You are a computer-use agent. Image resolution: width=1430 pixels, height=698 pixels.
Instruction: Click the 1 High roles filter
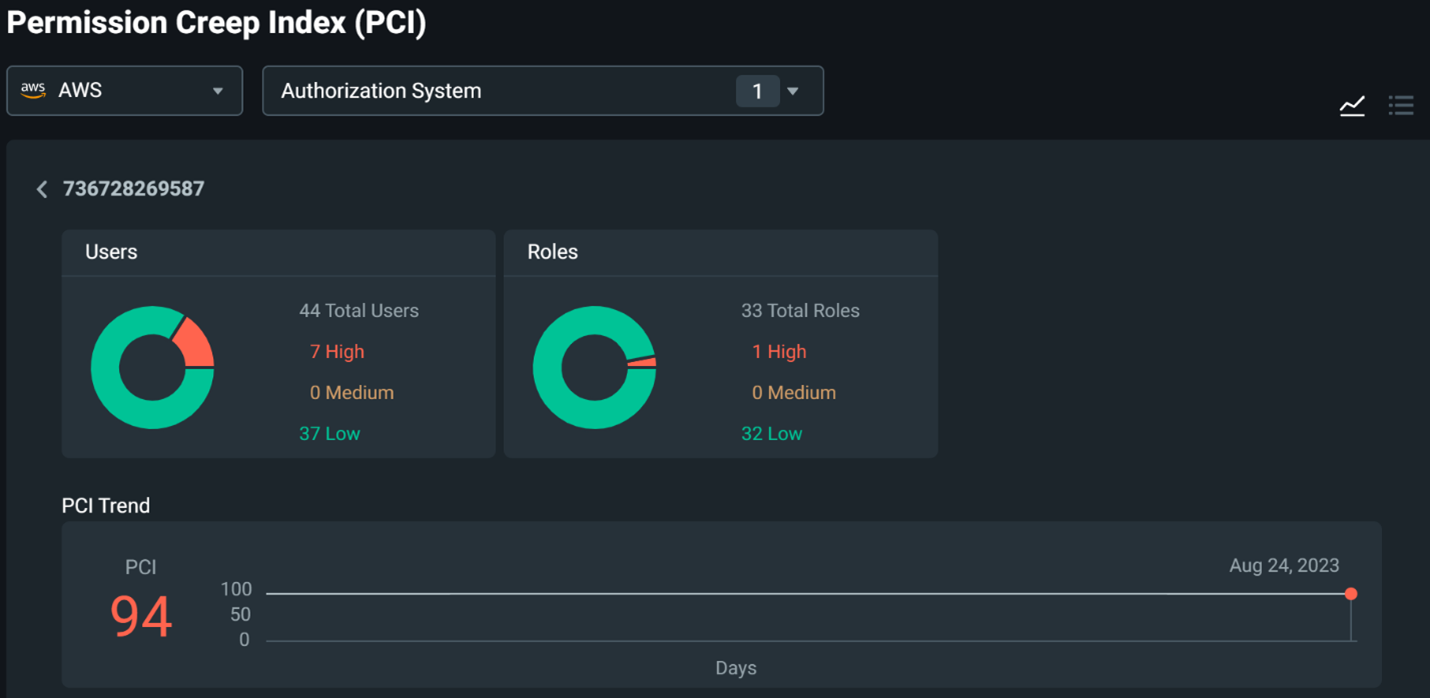[780, 351]
